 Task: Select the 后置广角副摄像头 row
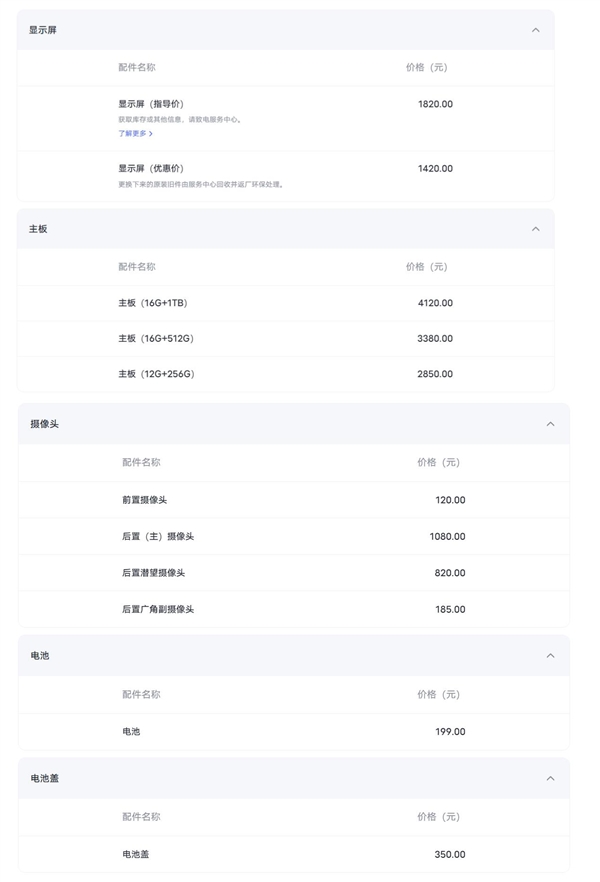[x=300, y=609]
